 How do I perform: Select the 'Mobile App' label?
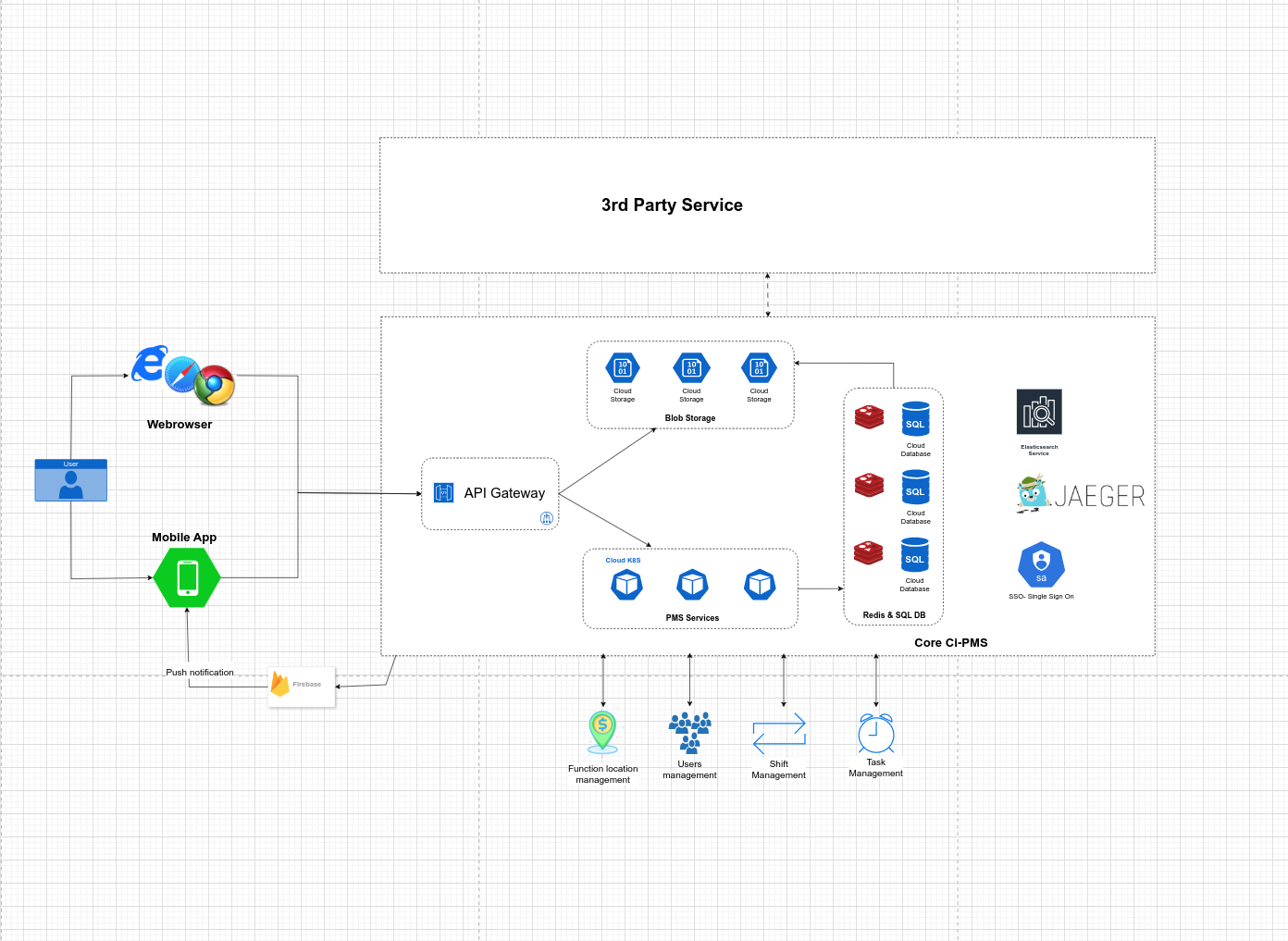pyautogui.click(x=184, y=538)
